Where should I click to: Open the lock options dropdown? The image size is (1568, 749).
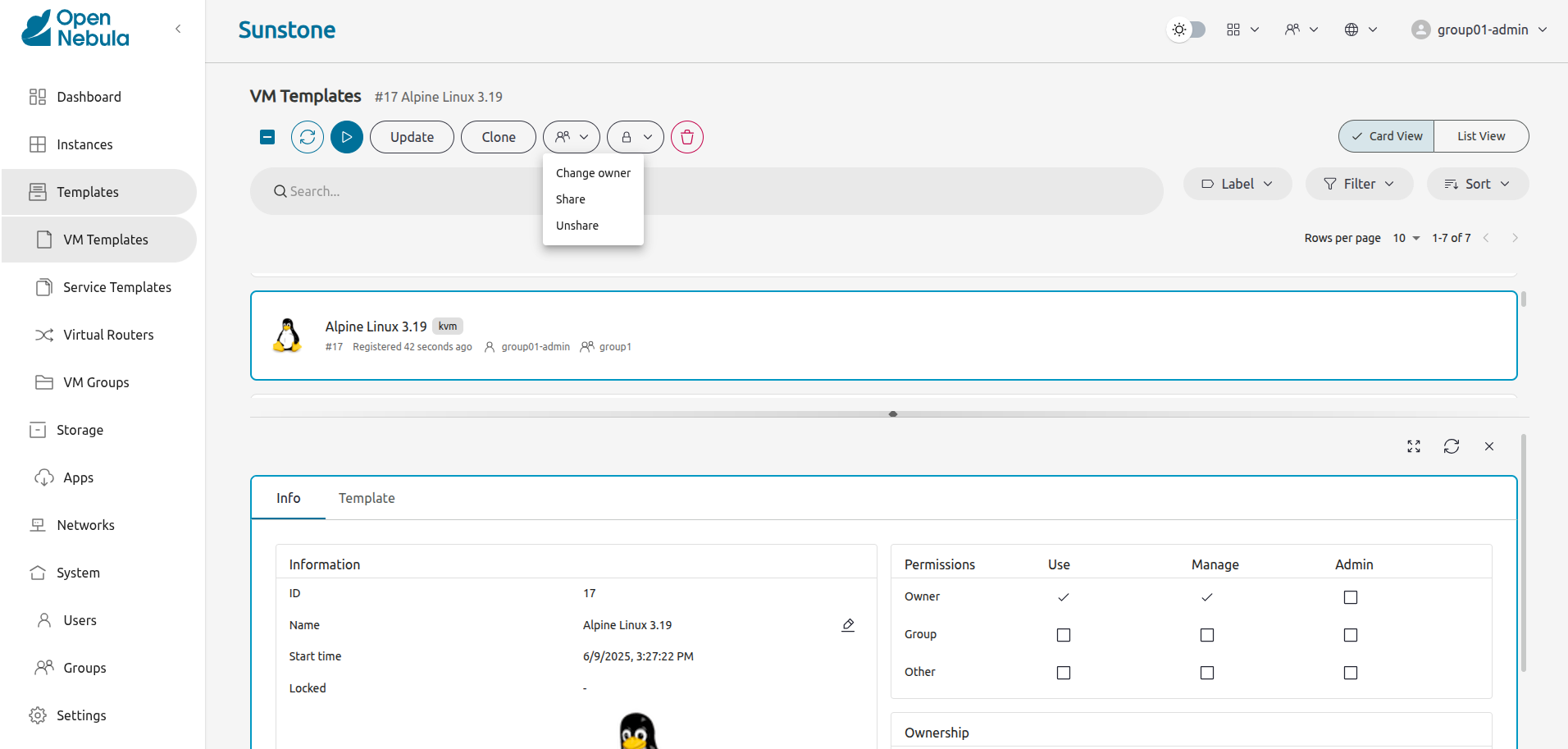click(636, 137)
